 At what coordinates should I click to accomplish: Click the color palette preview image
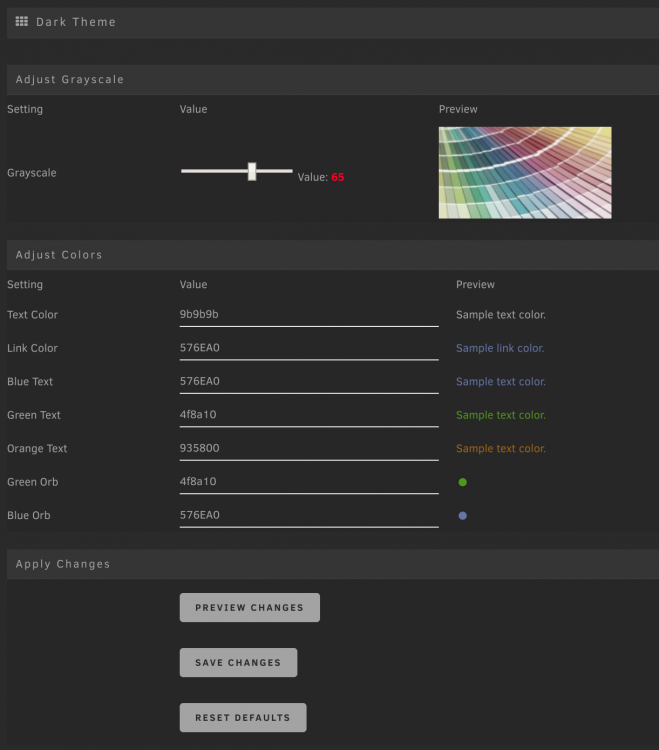click(525, 173)
